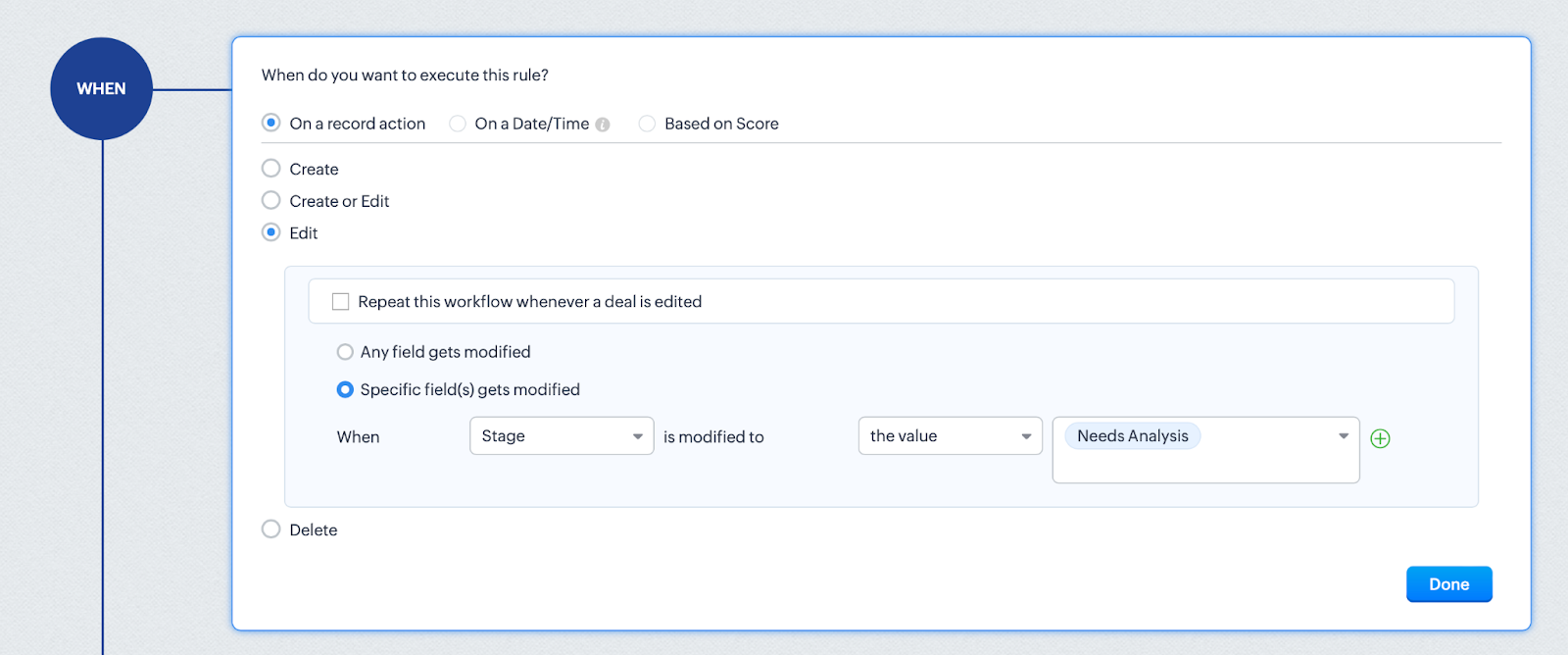Pick the Create radio option
This screenshot has height=655, width=1568.
pyautogui.click(x=271, y=169)
